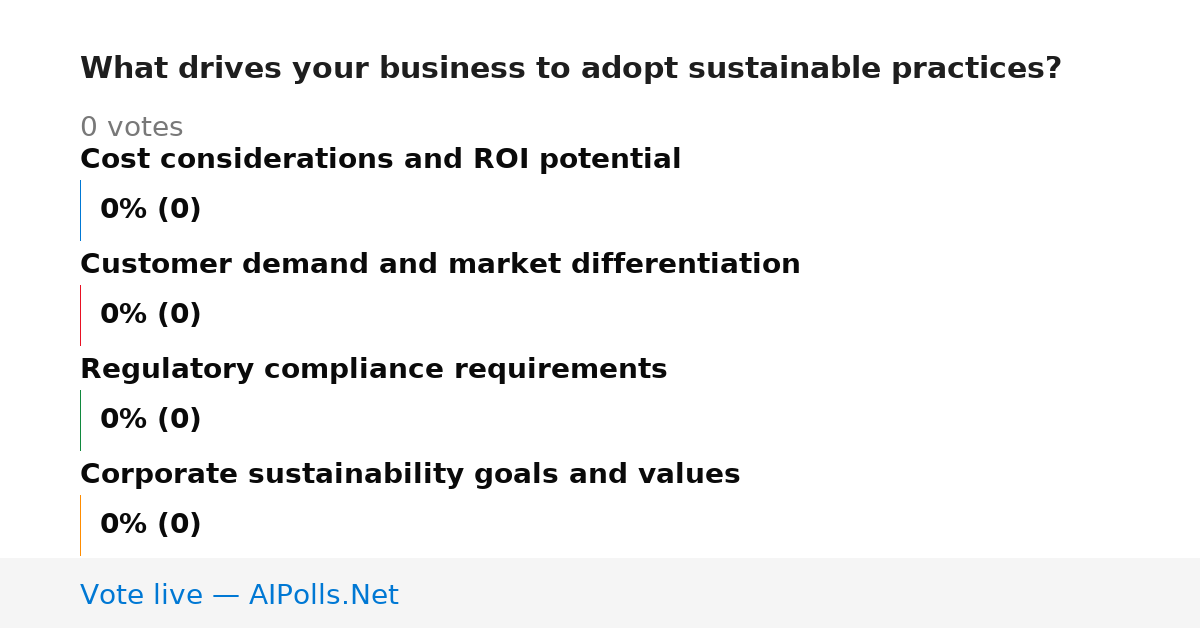Click the 0% (0) result for Customer demand

click(150, 315)
